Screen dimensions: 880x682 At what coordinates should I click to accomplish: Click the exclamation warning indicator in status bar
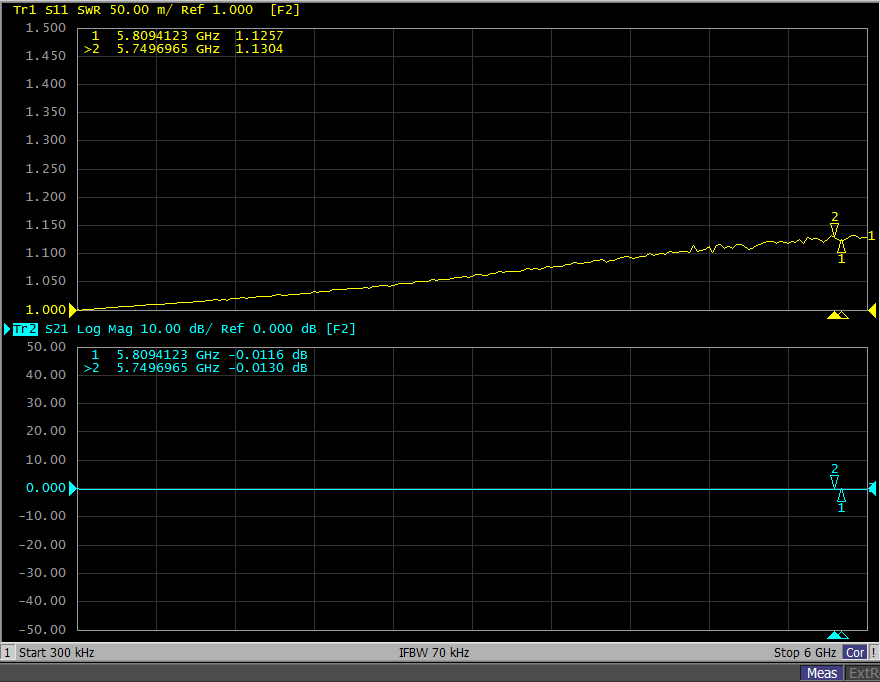click(873, 653)
